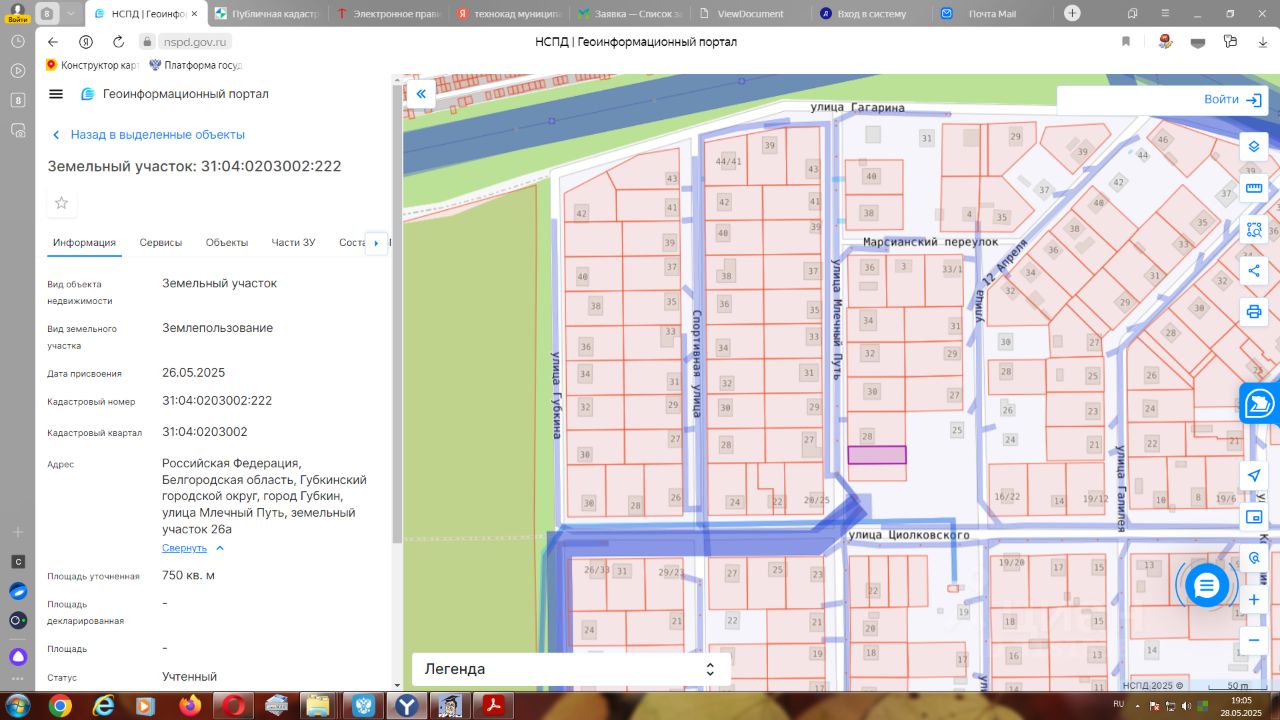Open the support chat bubble
The width and height of the screenshot is (1280, 720).
(x=1207, y=585)
